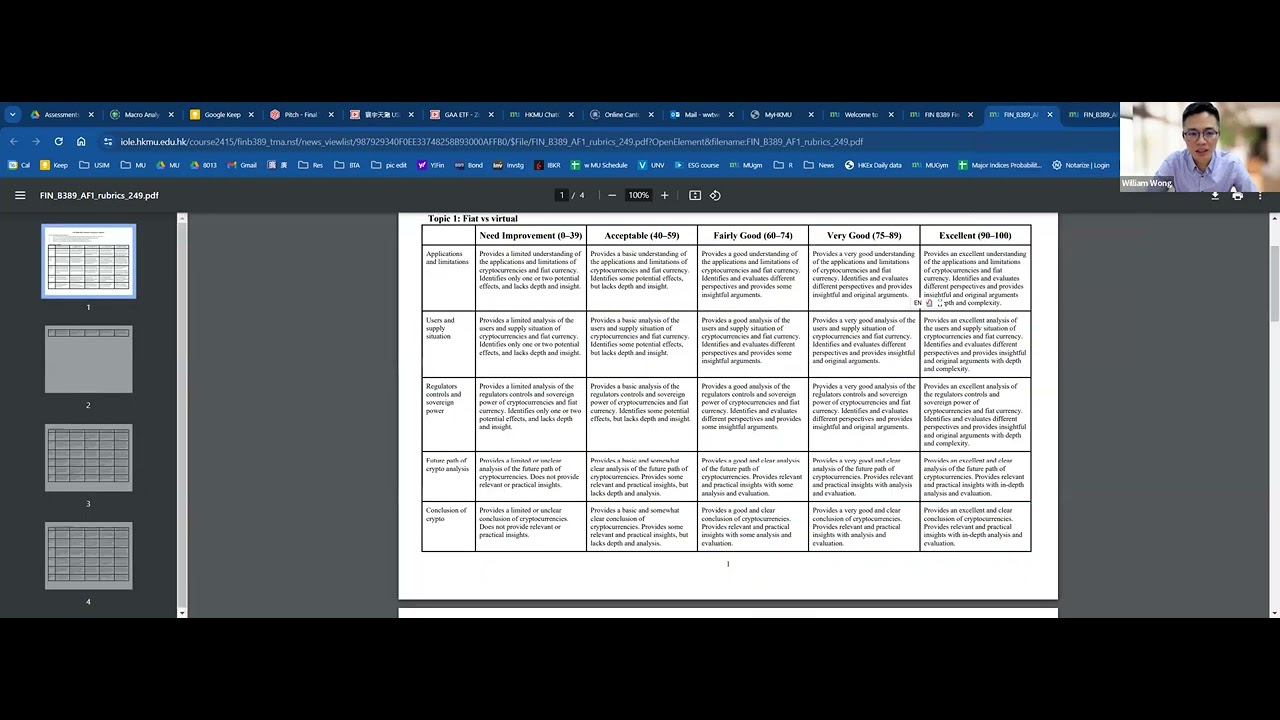Close the MyHKMU tab
1280x720 pixels.
click(x=811, y=114)
